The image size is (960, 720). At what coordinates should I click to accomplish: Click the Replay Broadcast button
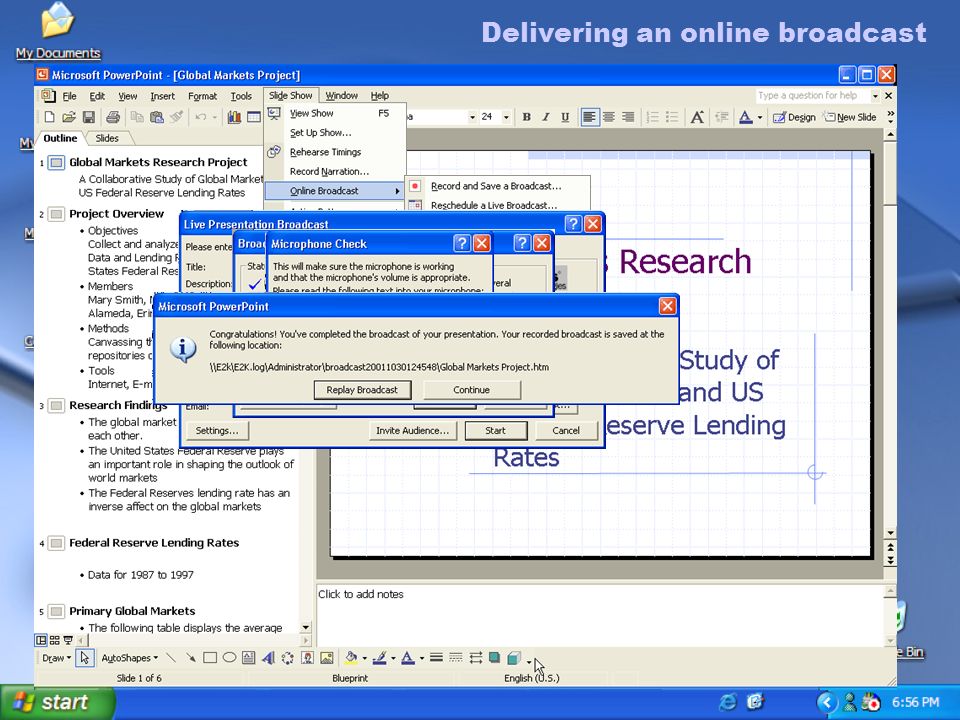pyautogui.click(x=362, y=390)
